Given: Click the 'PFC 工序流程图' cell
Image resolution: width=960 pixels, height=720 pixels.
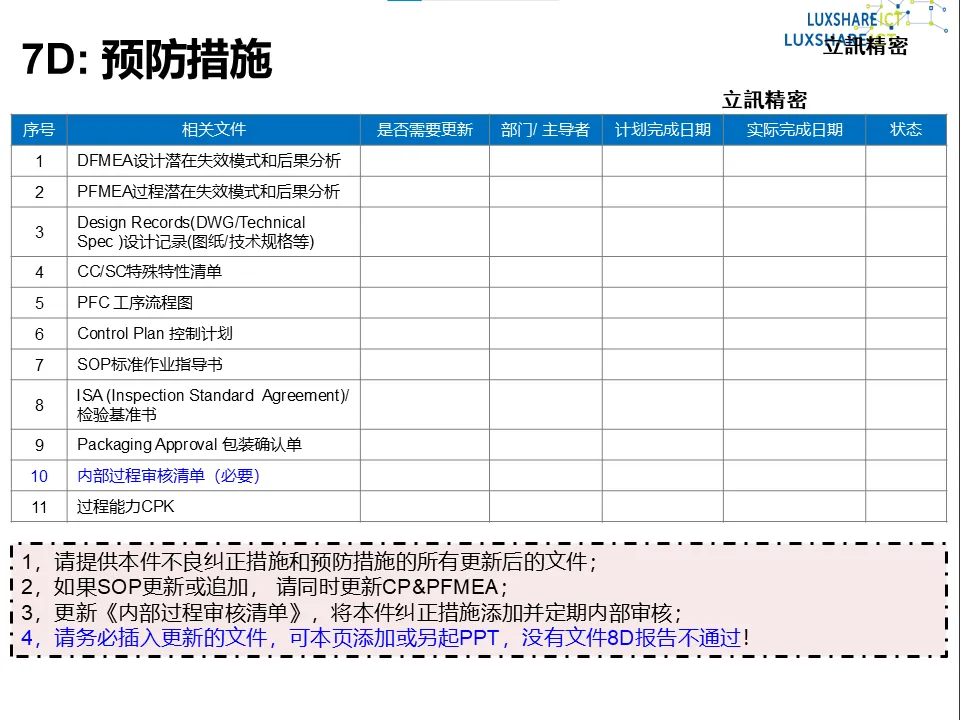Looking at the screenshot, I should point(214,303).
